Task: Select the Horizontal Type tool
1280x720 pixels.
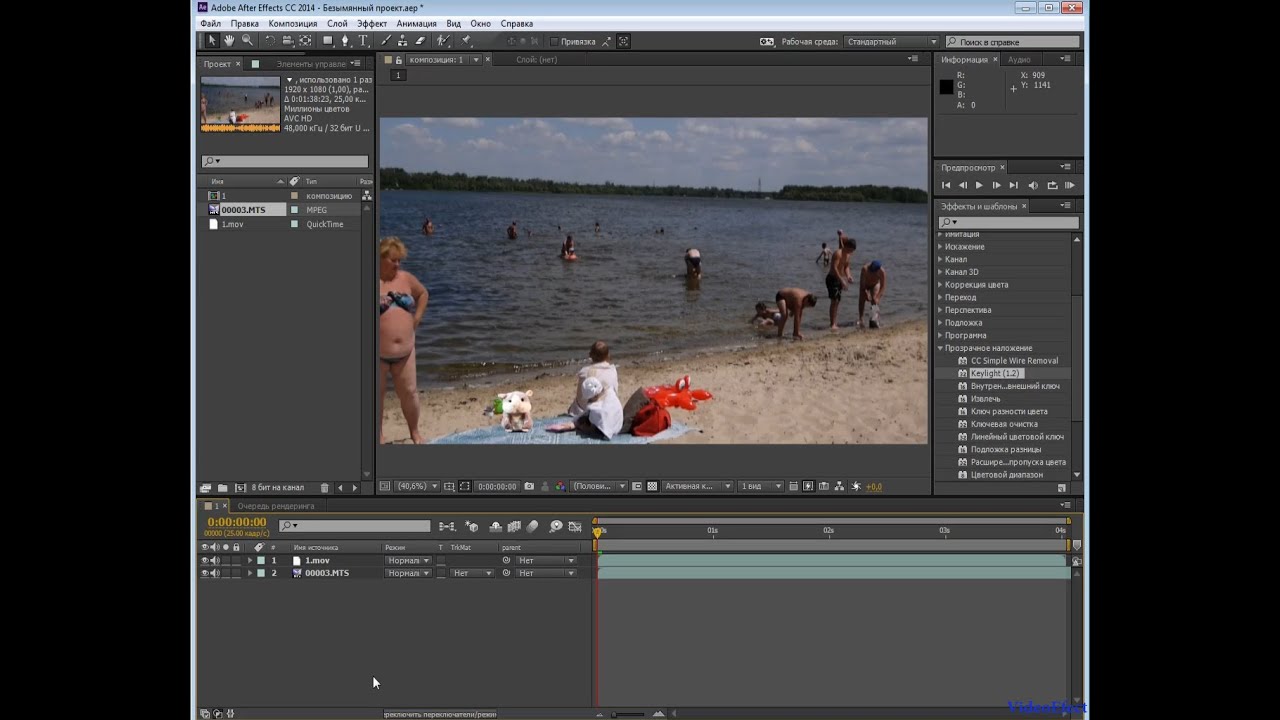Action: [362, 41]
